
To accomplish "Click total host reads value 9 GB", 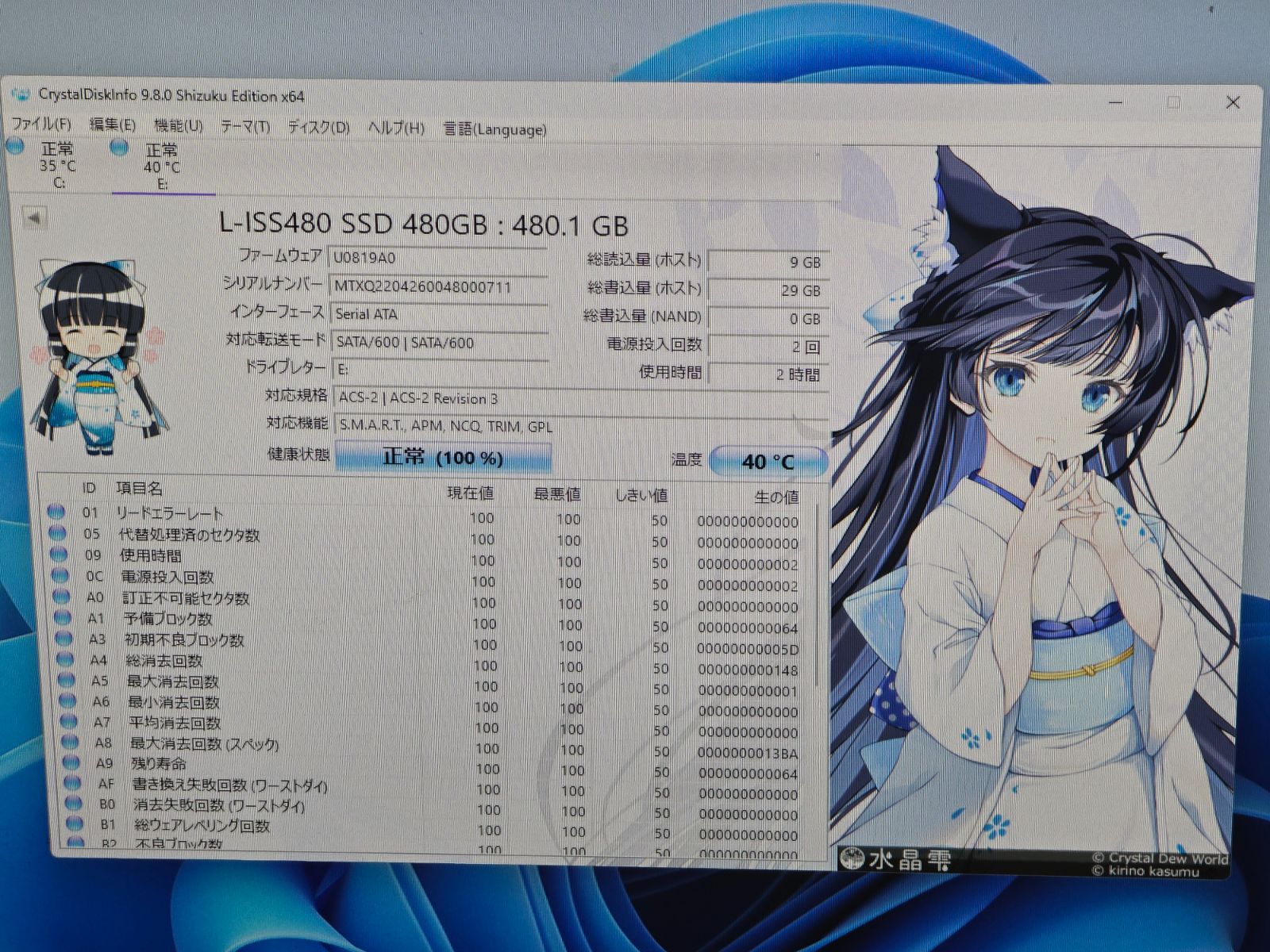I will pos(767,262).
